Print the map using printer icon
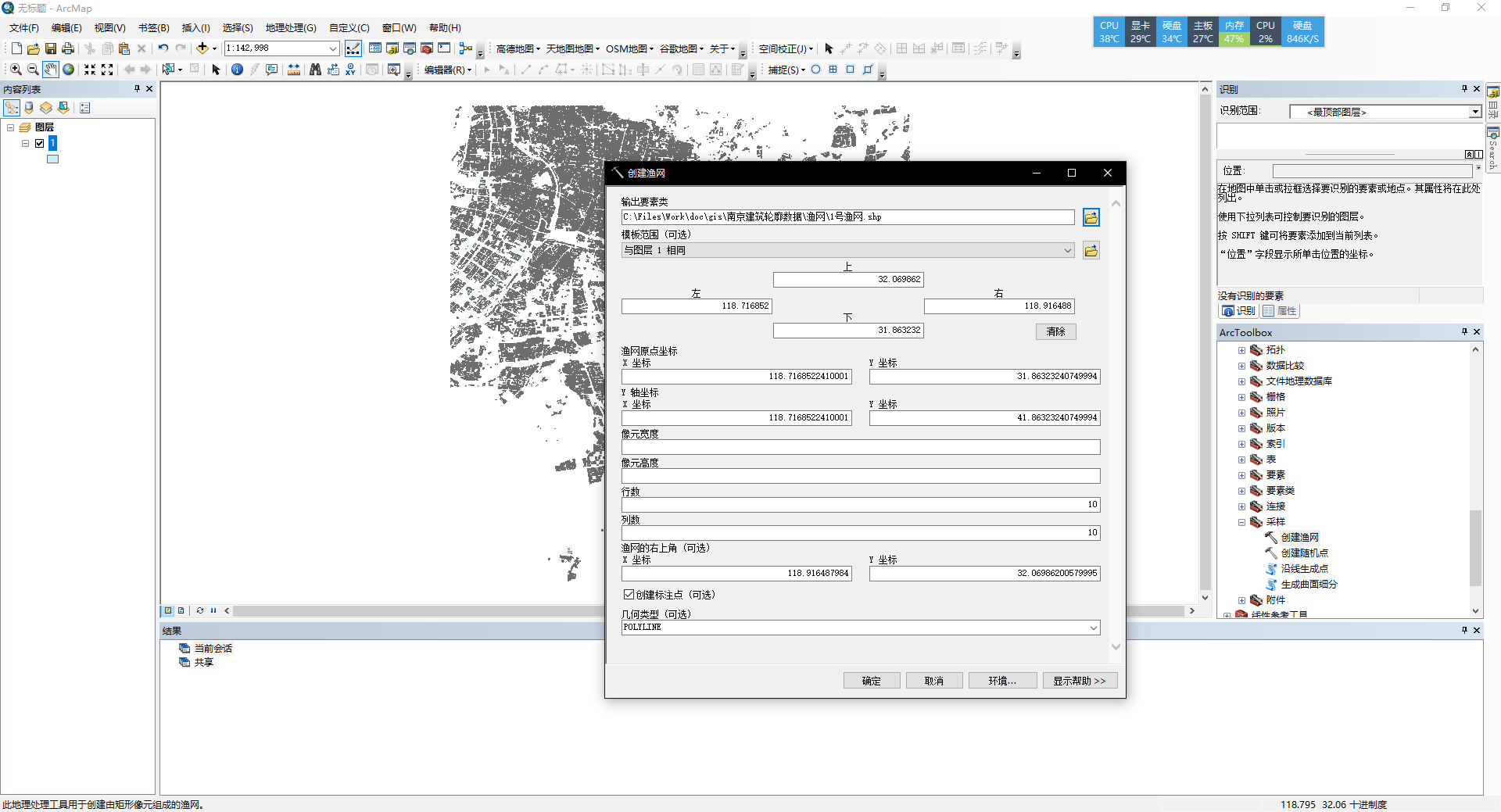 point(68,48)
